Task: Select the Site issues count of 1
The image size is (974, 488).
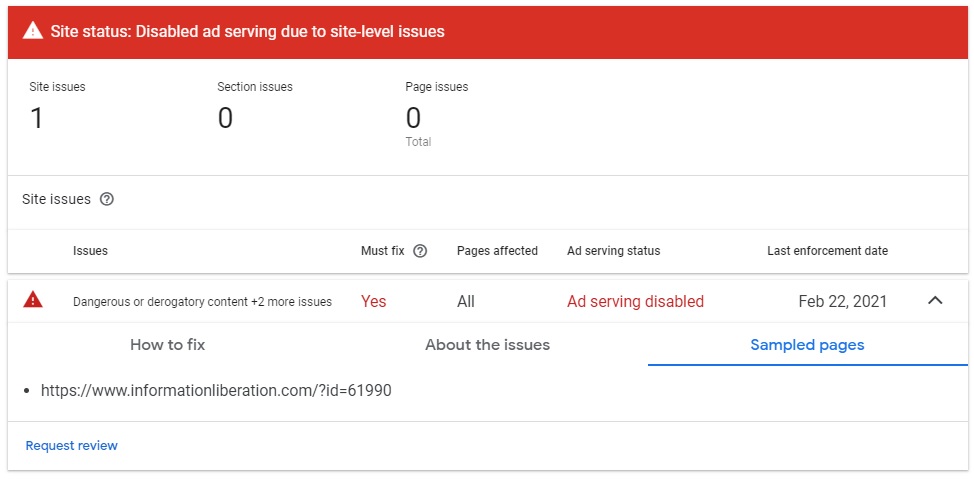Action: point(37,118)
